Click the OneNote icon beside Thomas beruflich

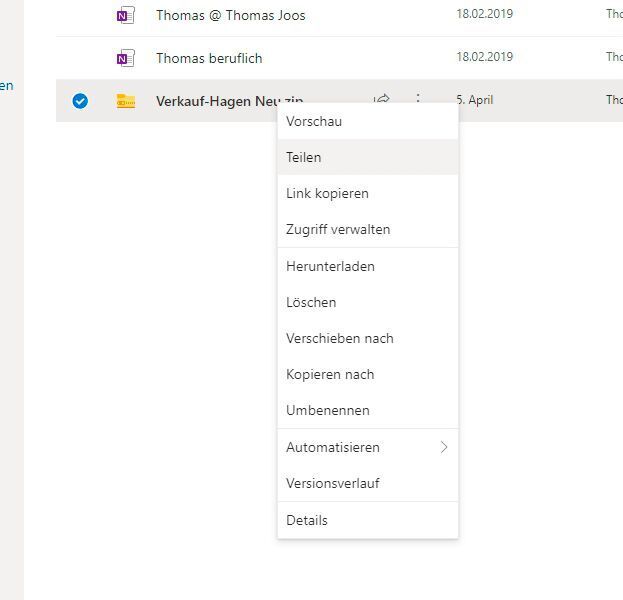125,58
